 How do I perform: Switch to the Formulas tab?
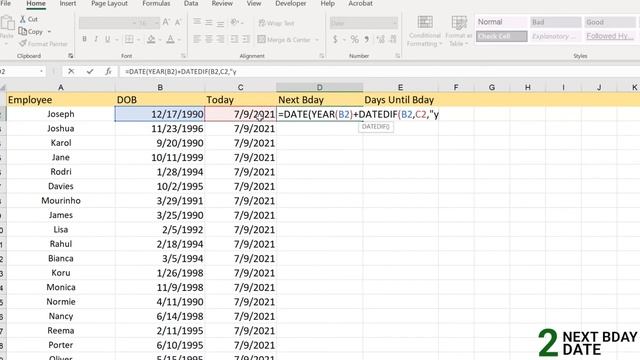pos(156,4)
